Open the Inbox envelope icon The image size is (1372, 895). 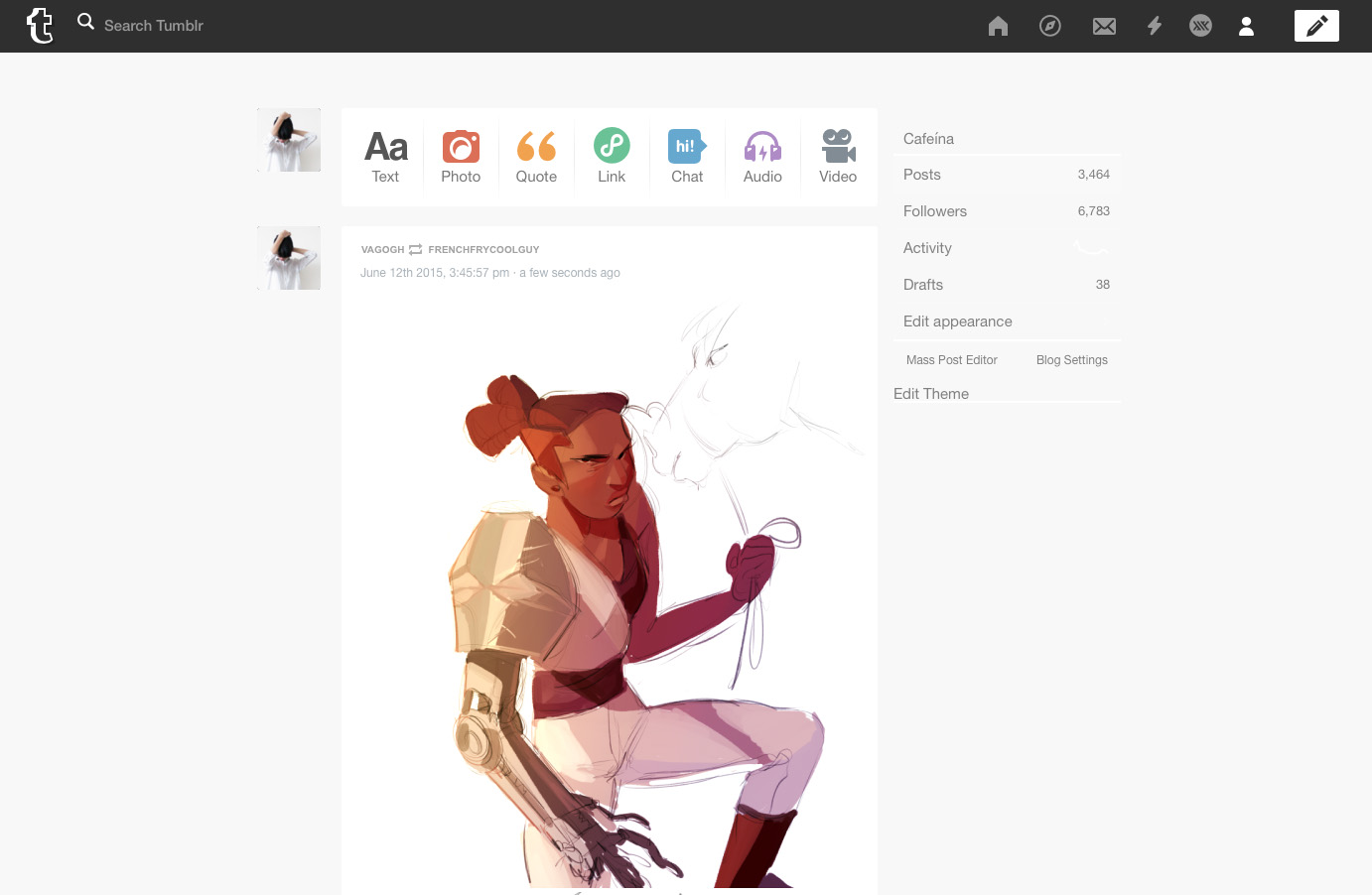coord(1104,26)
